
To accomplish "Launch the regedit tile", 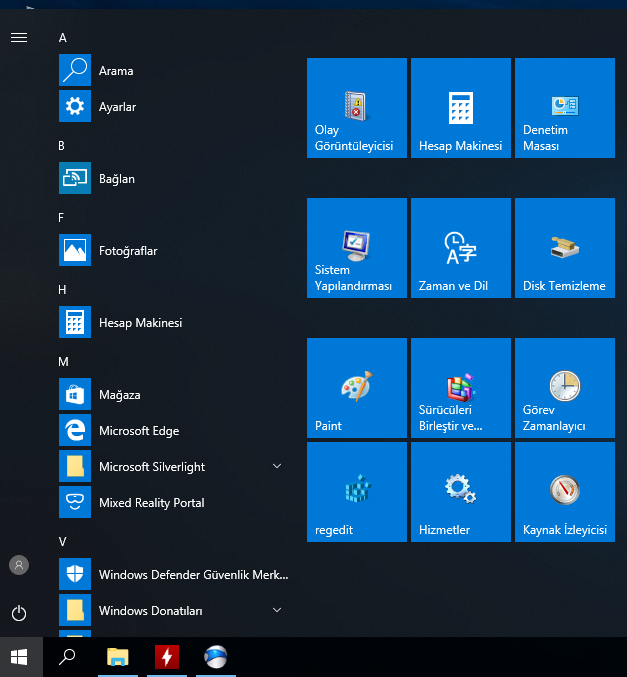I will click(357, 492).
